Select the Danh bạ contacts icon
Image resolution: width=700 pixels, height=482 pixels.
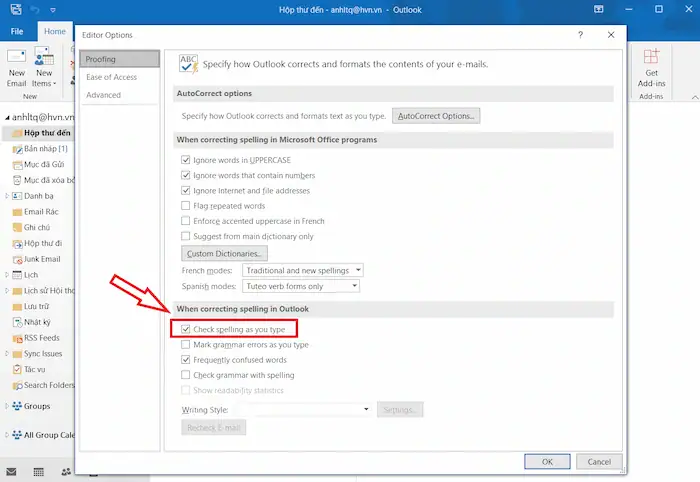tap(17, 196)
